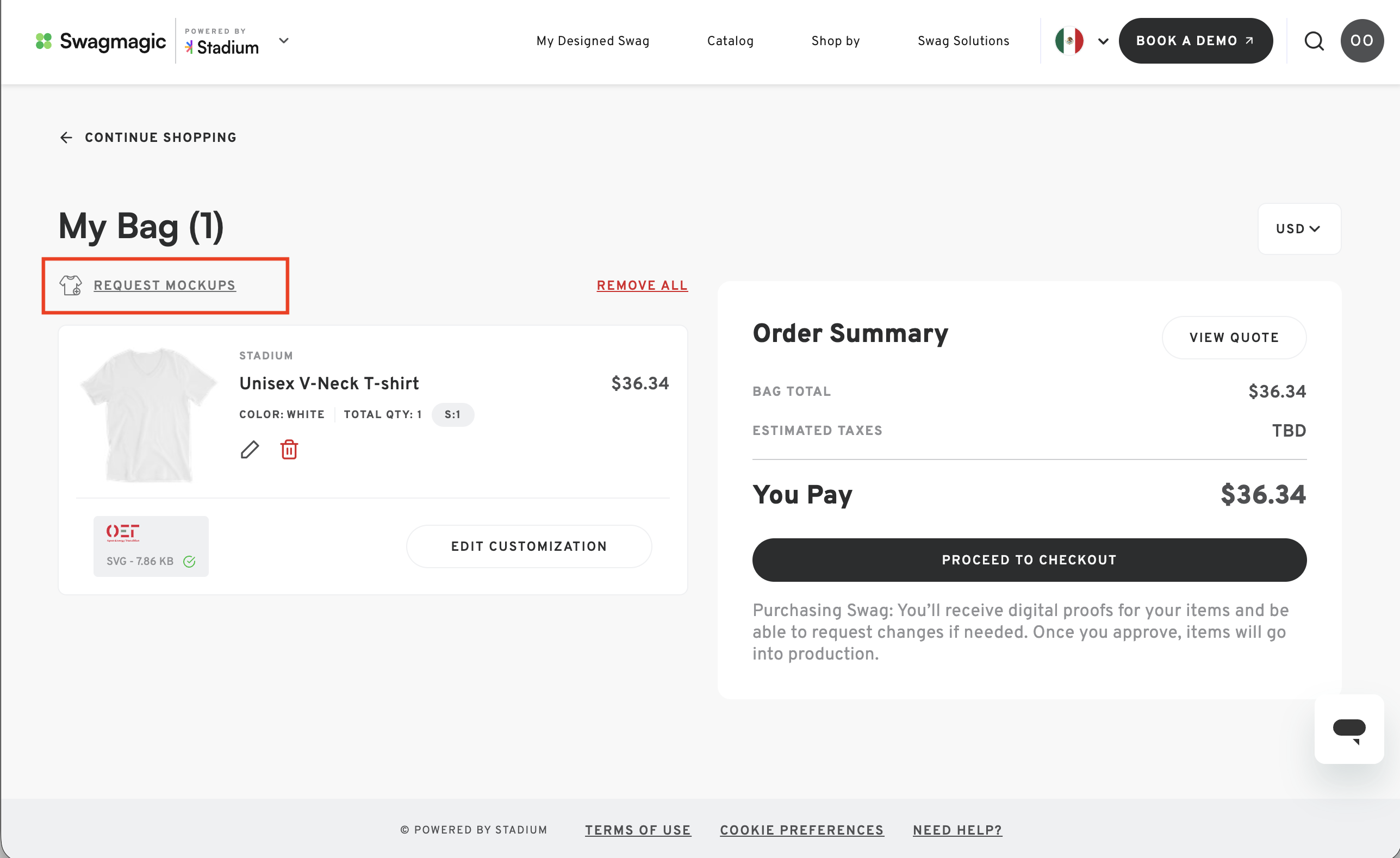Click the COLOR: WHITE label
1400x858 pixels.
282,415
